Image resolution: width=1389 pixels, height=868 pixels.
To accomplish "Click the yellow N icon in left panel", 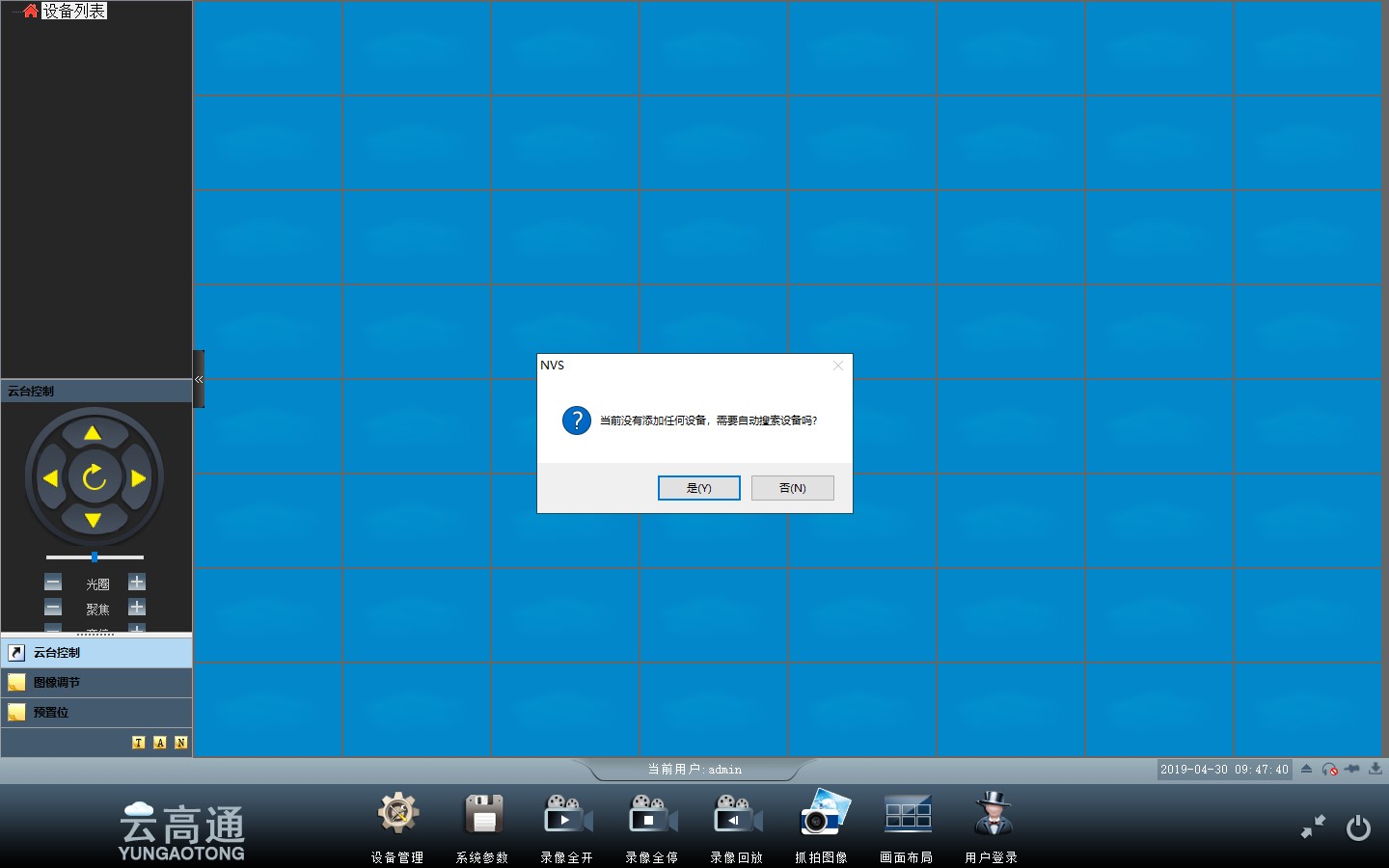I will tap(180, 743).
